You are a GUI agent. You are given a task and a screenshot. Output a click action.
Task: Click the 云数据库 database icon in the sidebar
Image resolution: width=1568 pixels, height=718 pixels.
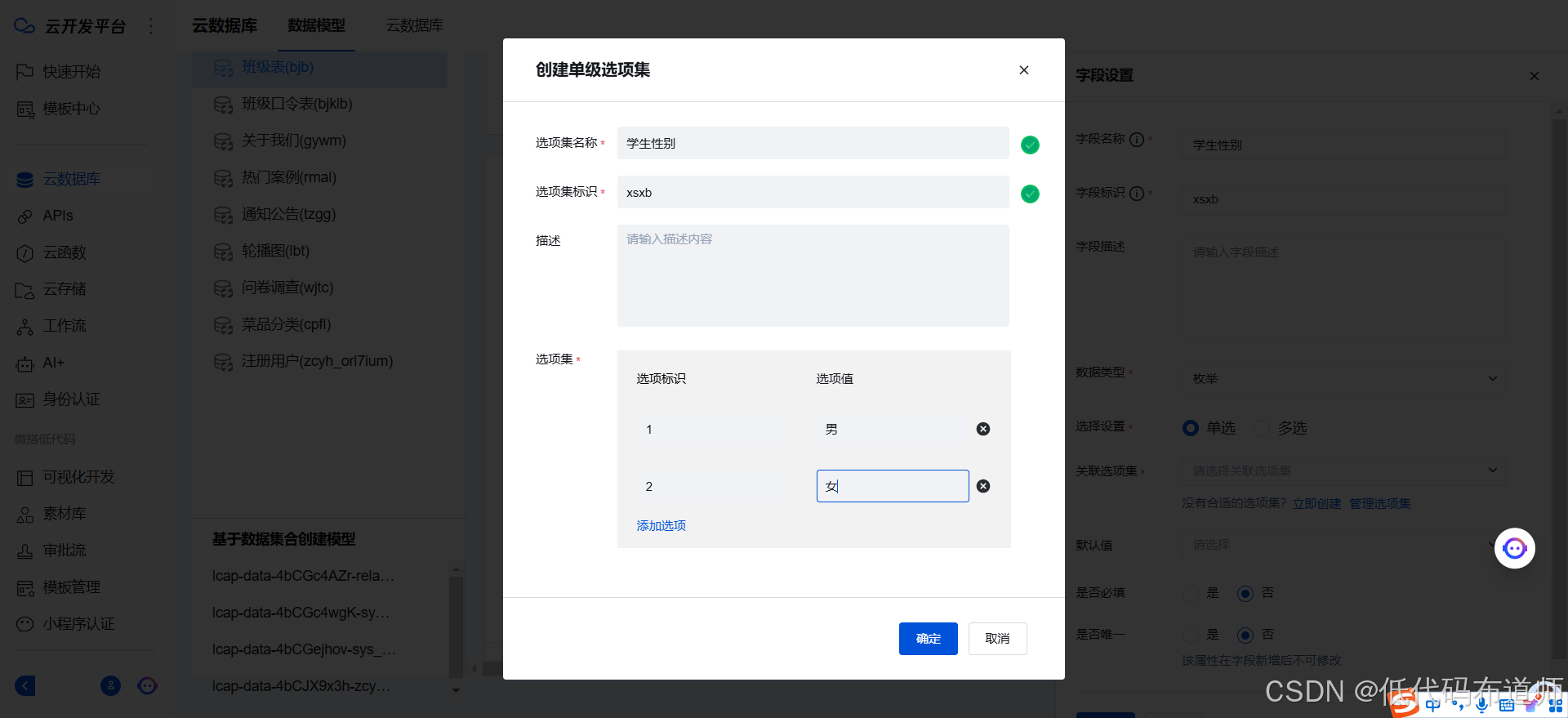pyautogui.click(x=25, y=179)
